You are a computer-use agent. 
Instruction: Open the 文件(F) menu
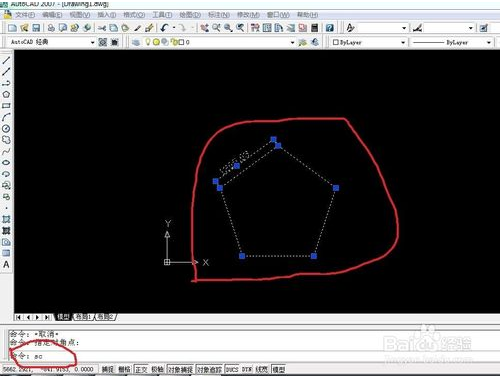[24, 15]
